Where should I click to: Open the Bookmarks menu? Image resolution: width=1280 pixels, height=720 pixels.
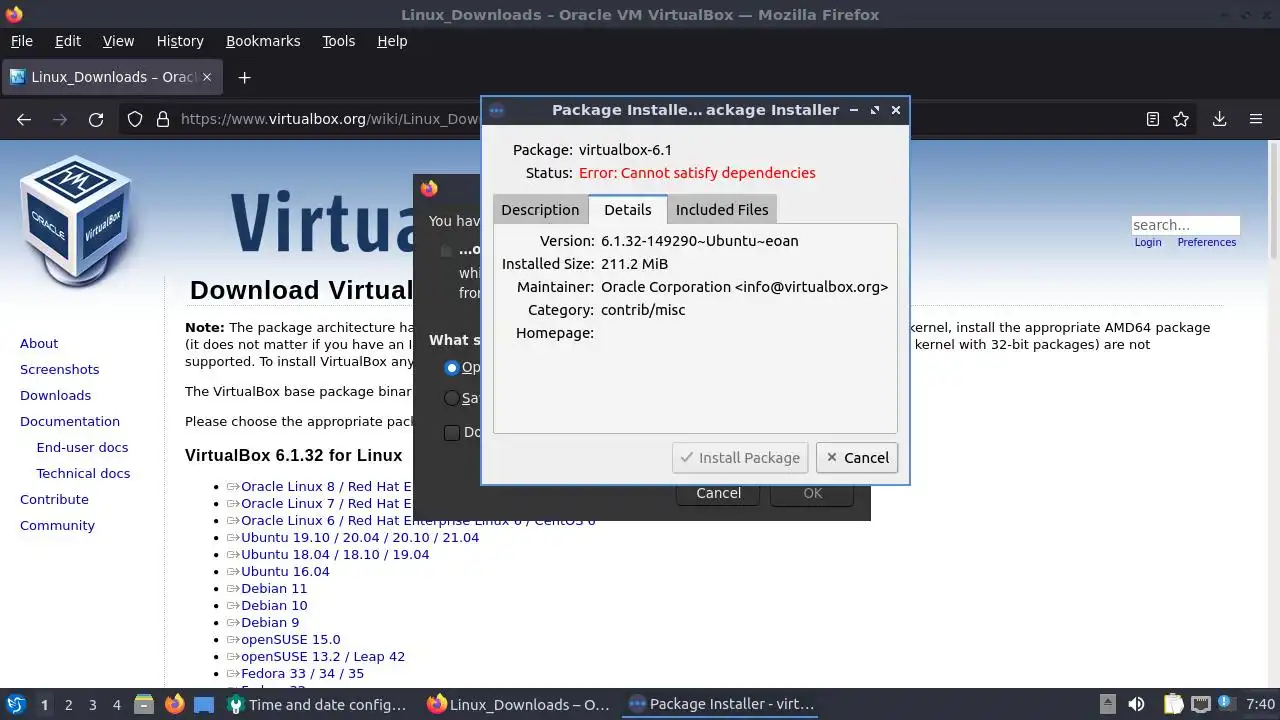coord(263,41)
